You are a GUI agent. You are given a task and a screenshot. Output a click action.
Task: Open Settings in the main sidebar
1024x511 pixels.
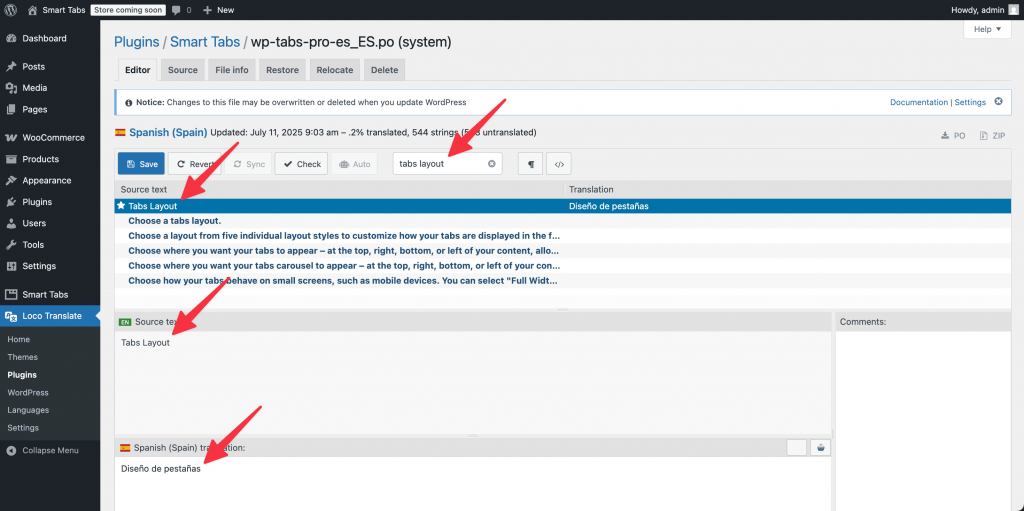tap(50, 266)
